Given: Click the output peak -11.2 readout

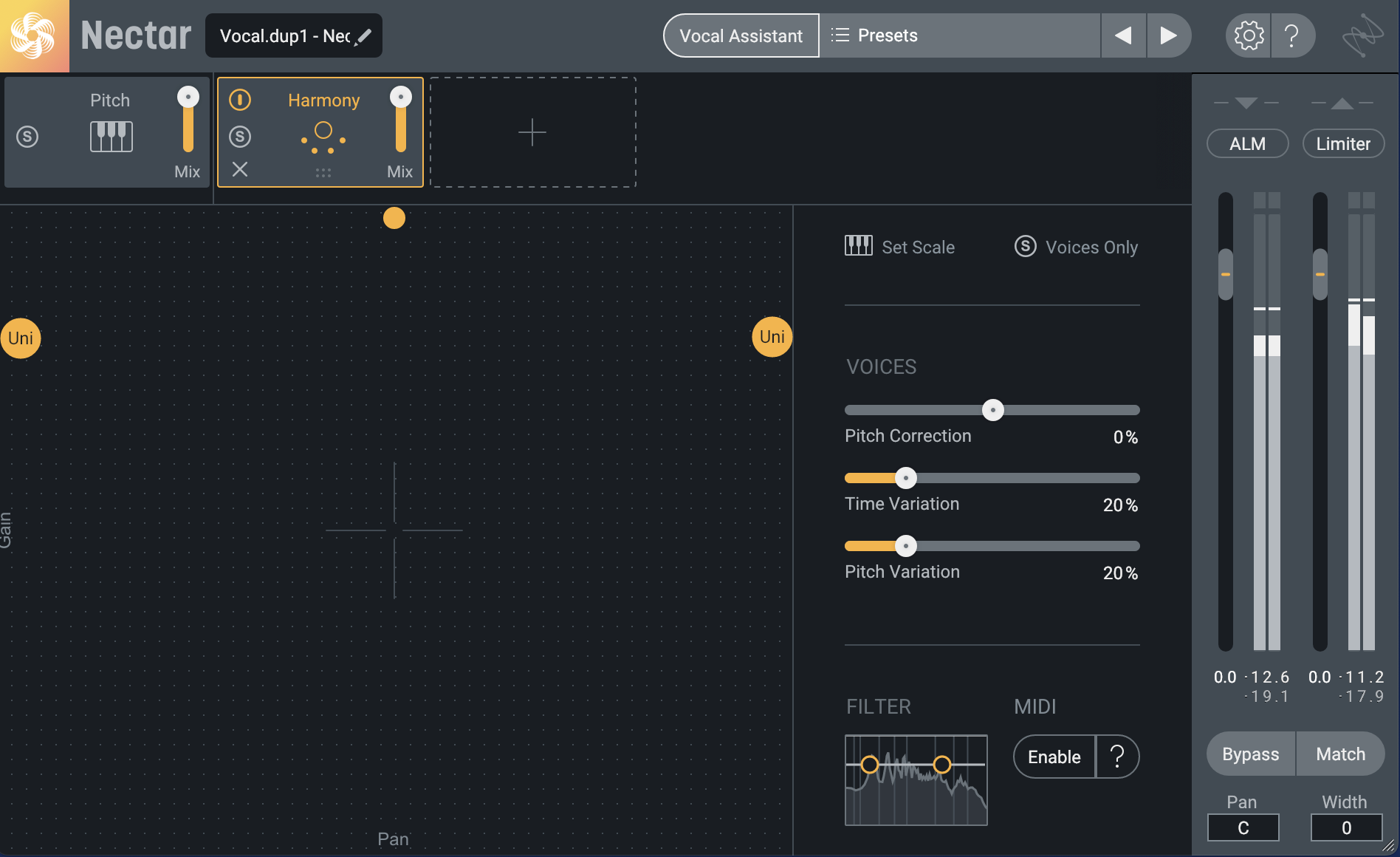Looking at the screenshot, I should click(x=1362, y=677).
